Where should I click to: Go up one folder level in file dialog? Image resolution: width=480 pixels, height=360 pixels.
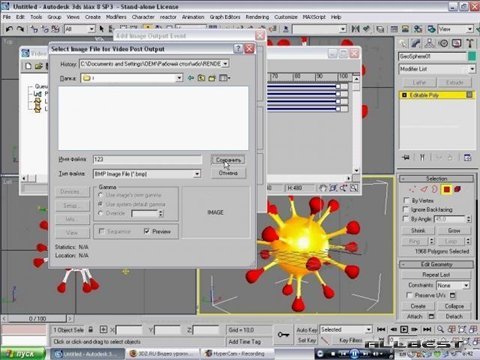201,78
